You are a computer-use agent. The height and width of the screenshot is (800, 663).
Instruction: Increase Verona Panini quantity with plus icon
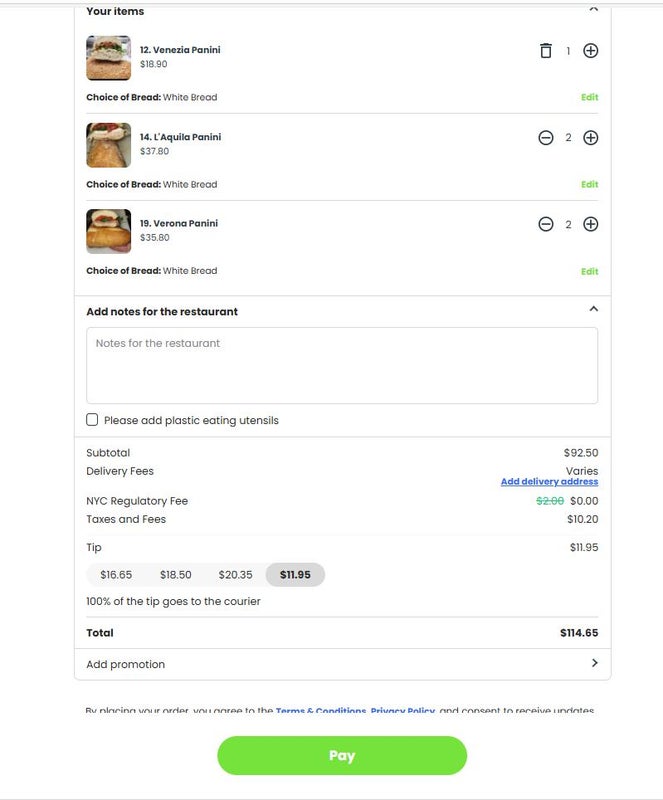(591, 224)
